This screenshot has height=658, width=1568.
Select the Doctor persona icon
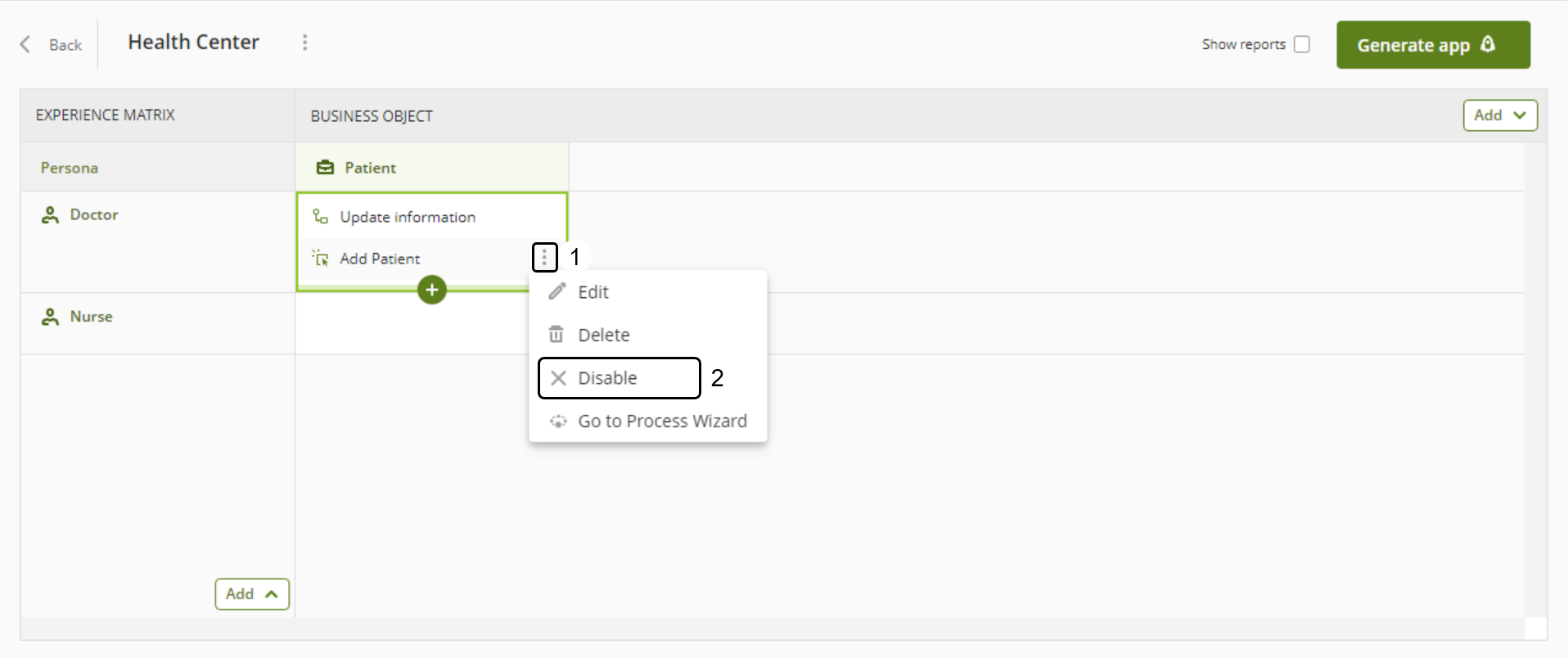pos(50,215)
